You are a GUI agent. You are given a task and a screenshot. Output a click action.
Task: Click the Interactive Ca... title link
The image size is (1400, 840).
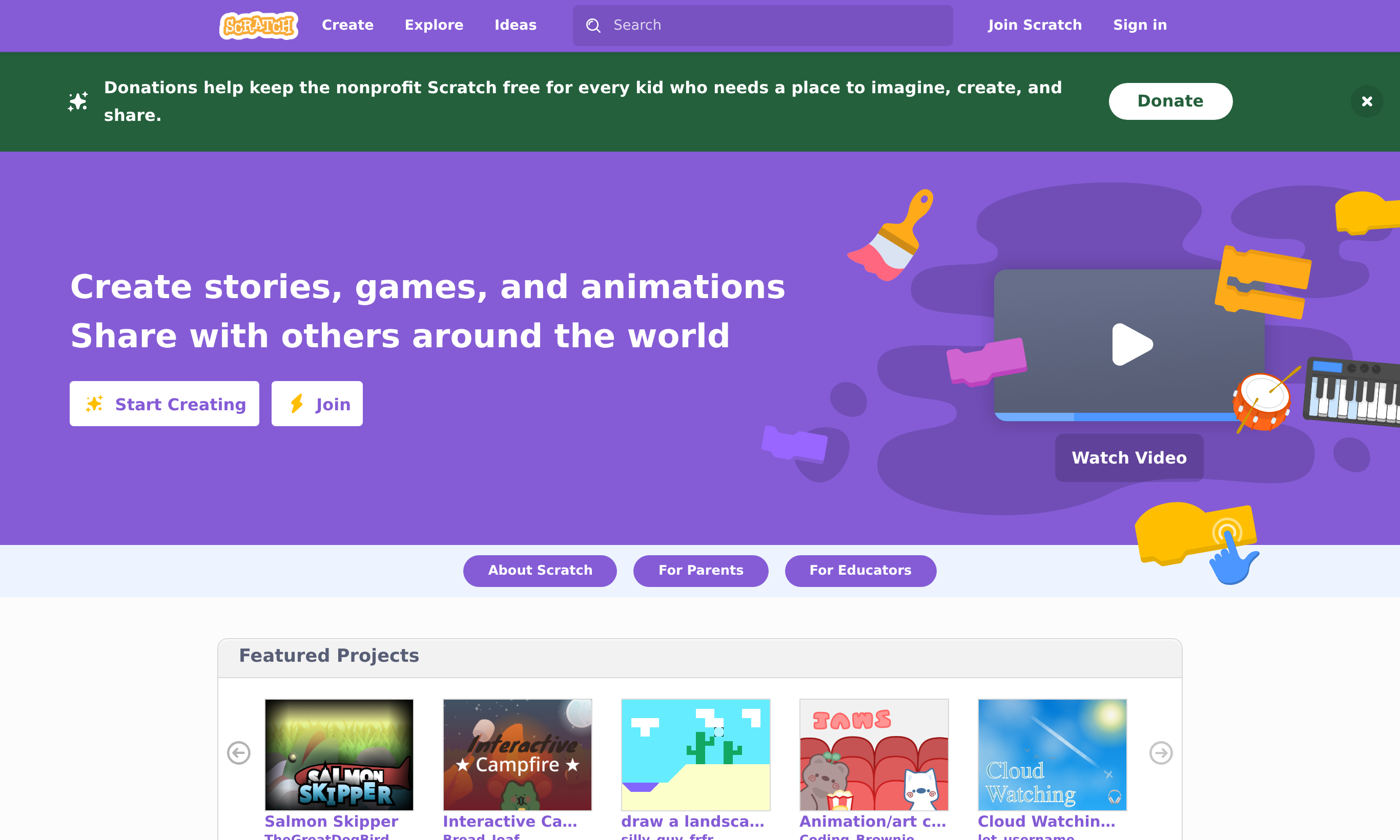(510, 822)
